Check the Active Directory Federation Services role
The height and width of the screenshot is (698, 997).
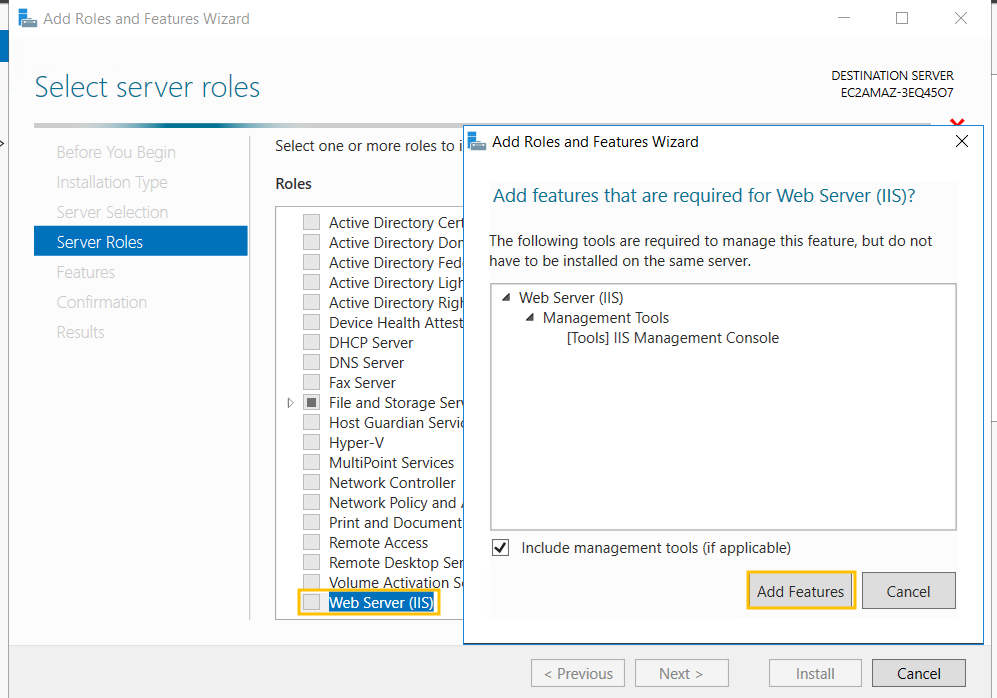(x=312, y=263)
